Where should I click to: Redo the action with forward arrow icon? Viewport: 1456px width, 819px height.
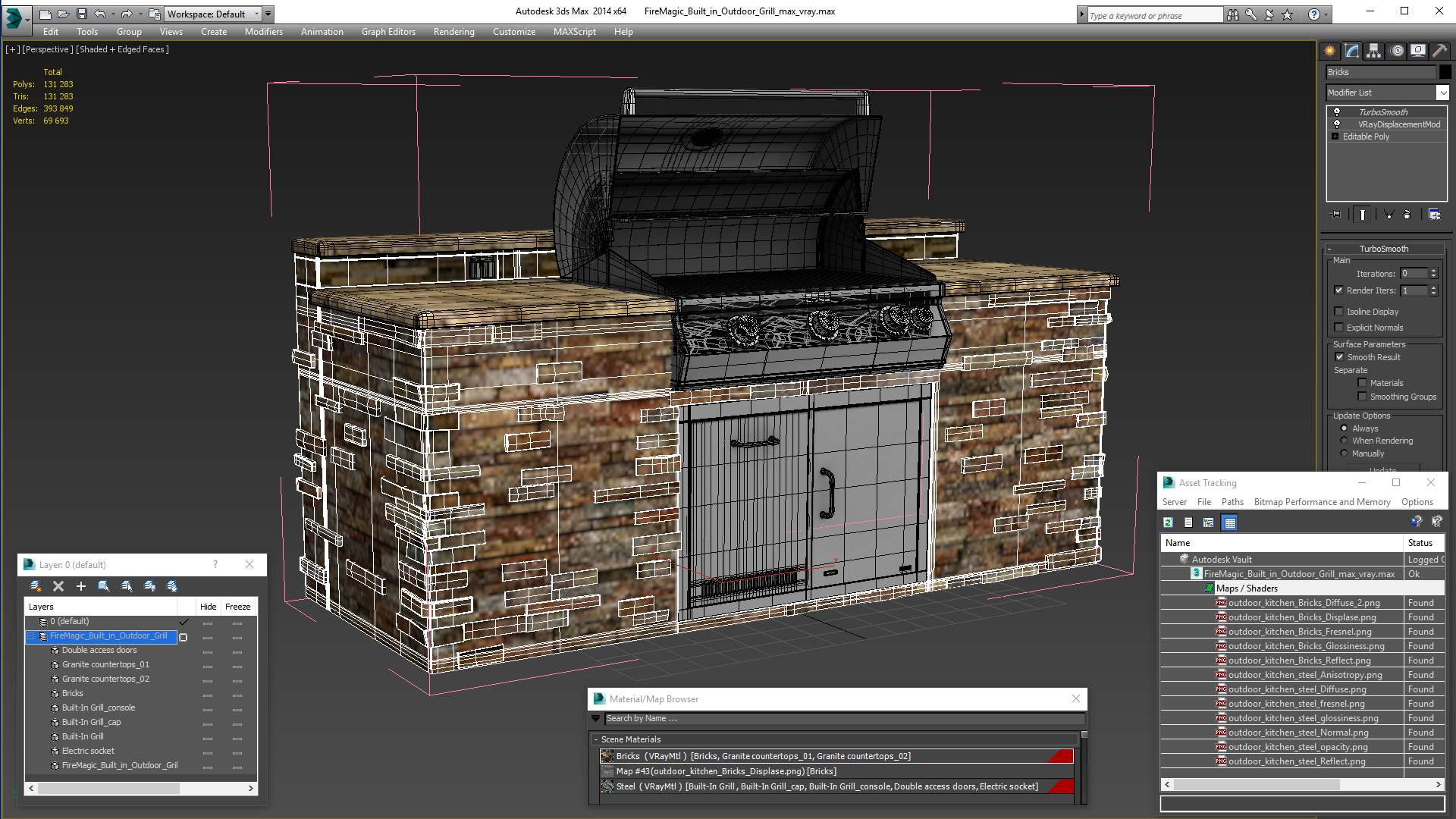(x=127, y=14)
